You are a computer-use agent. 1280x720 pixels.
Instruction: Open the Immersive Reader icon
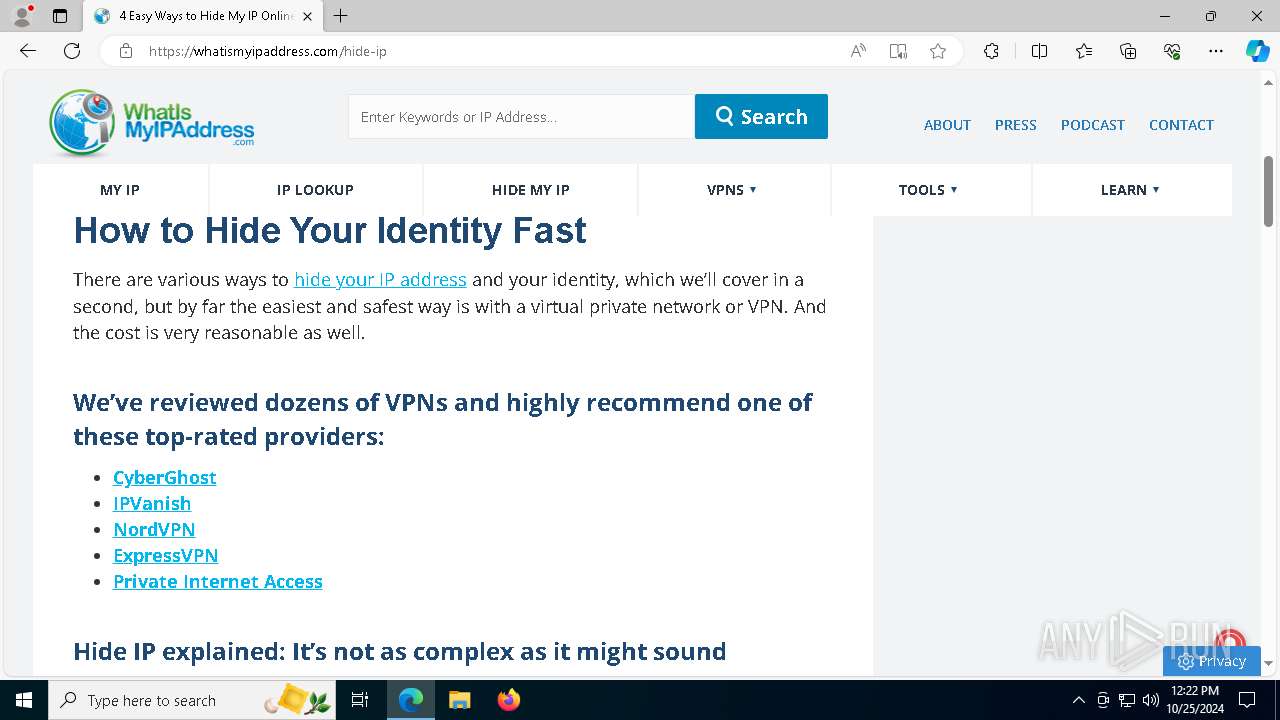[x=898, y=51]
